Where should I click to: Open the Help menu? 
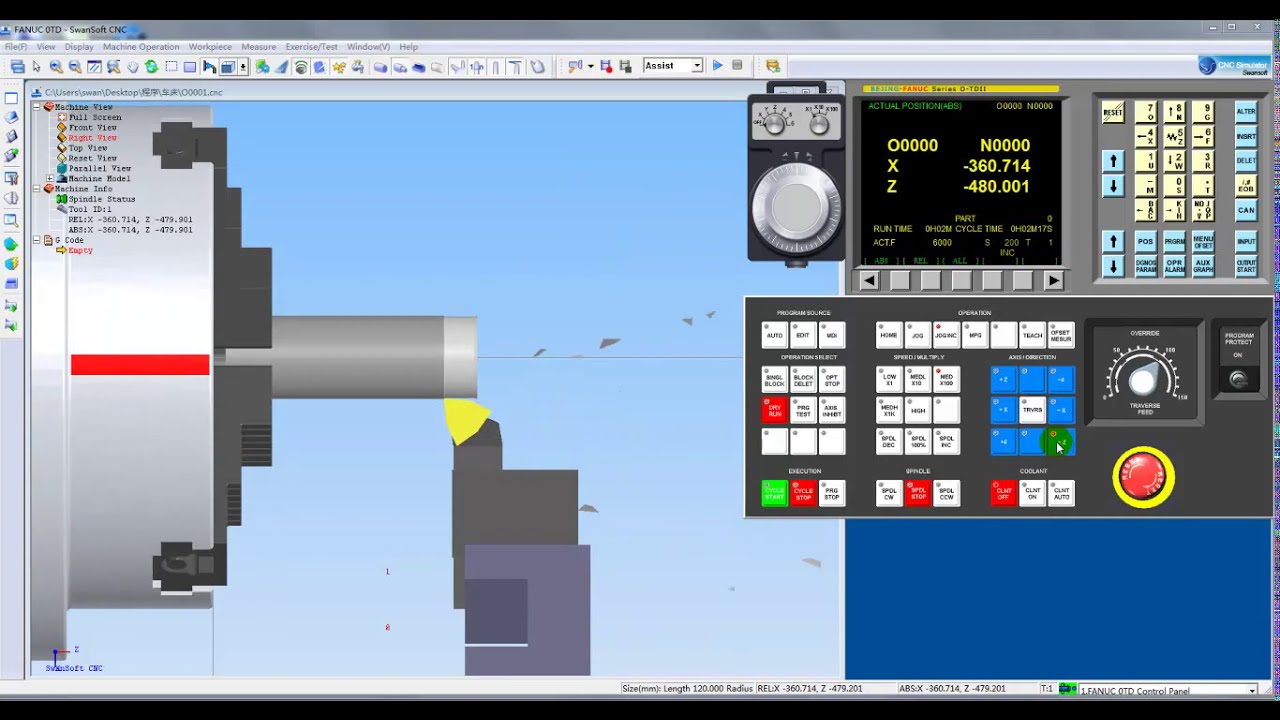(408, 47)
